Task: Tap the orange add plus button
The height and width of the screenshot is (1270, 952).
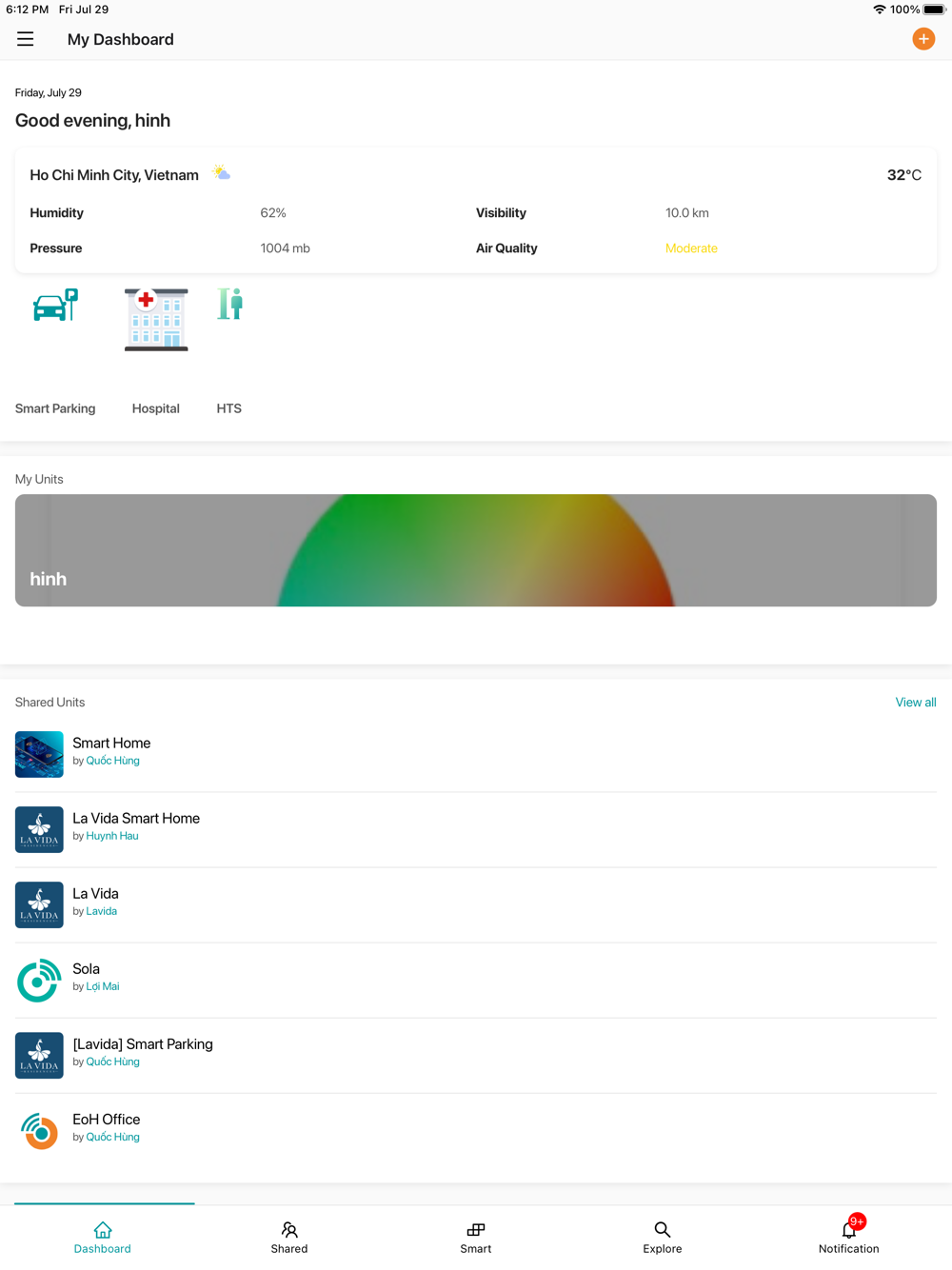Action: (x=923, y=39)
